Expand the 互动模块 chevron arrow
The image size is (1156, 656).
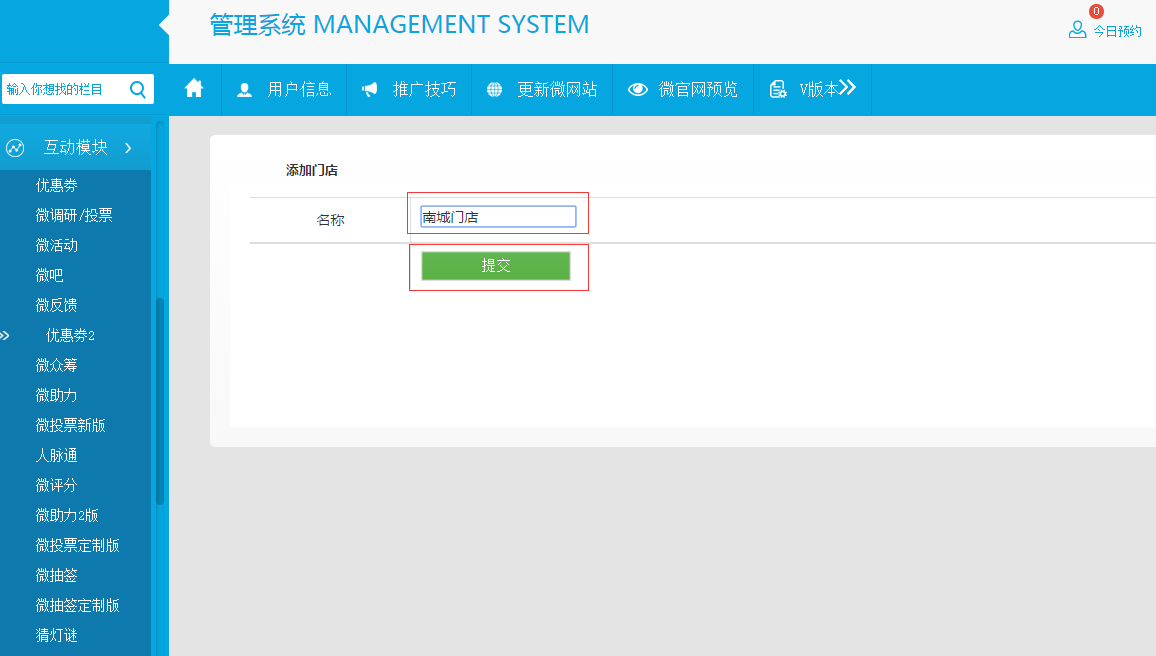[x=128, y=148]
